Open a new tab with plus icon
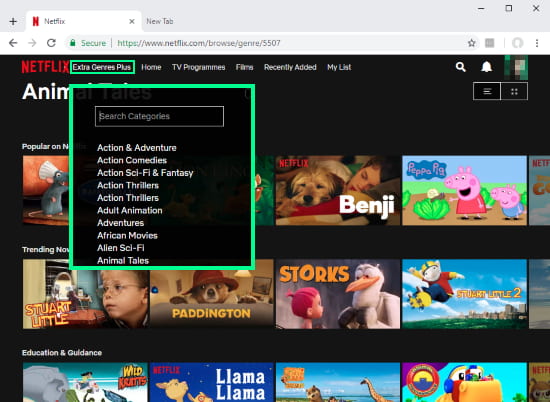The width and height of the screenshot is (550, 402). (13, 21)
